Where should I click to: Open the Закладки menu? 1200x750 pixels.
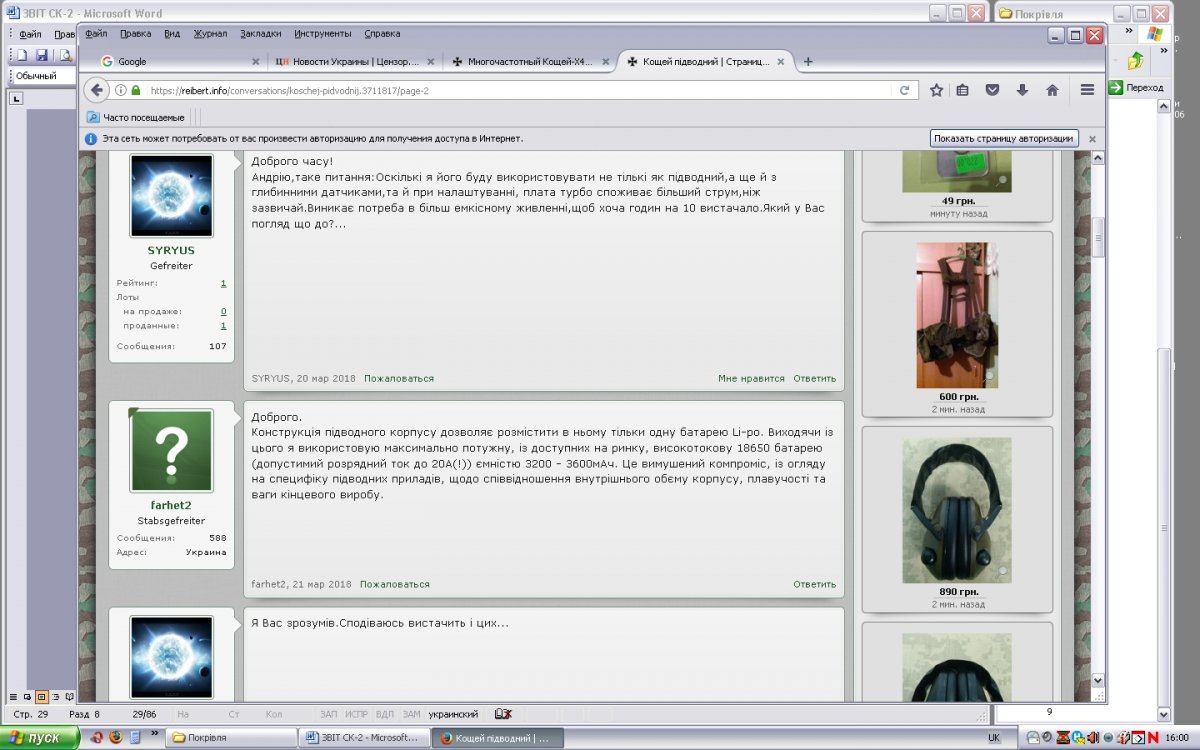pyautogui.click(x=260, y=33)
